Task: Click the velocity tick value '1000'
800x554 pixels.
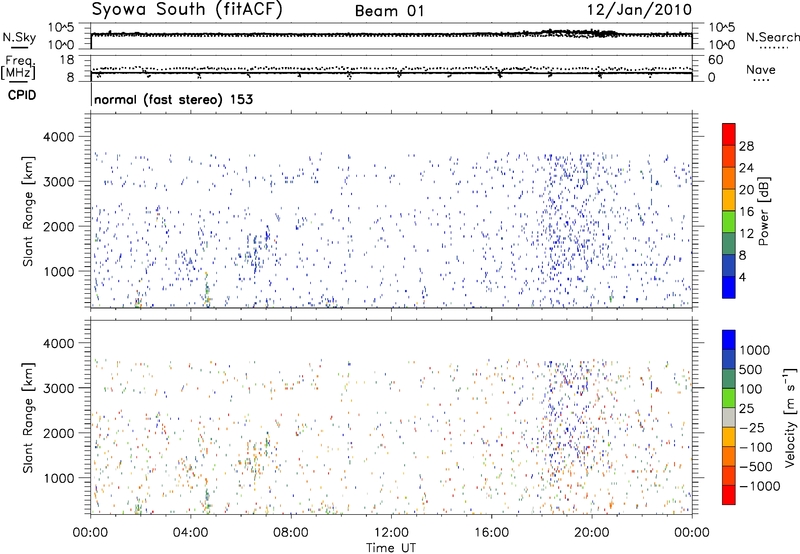Action: [755, 350]
